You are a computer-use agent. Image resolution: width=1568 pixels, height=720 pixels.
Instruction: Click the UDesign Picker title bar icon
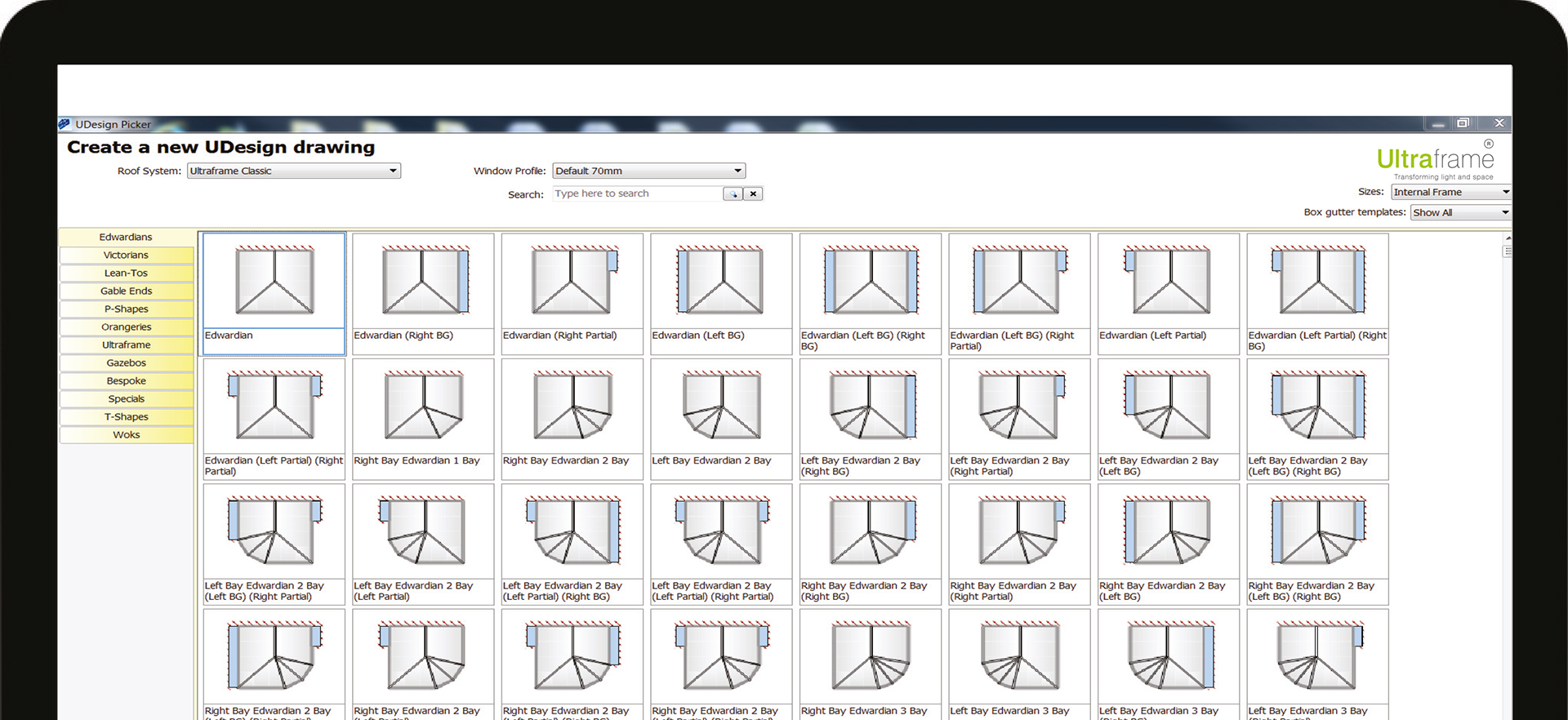click(x=65, y=124)
